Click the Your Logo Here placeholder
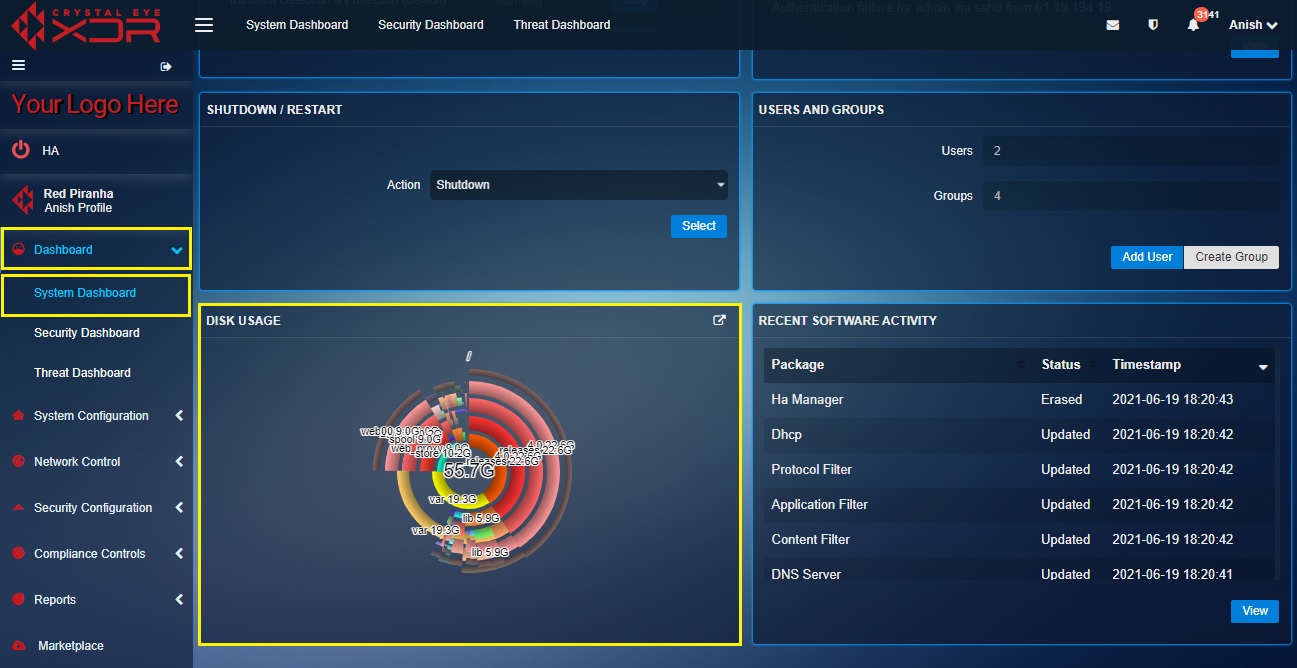1297x668 pixels. (x=95, y=105)
